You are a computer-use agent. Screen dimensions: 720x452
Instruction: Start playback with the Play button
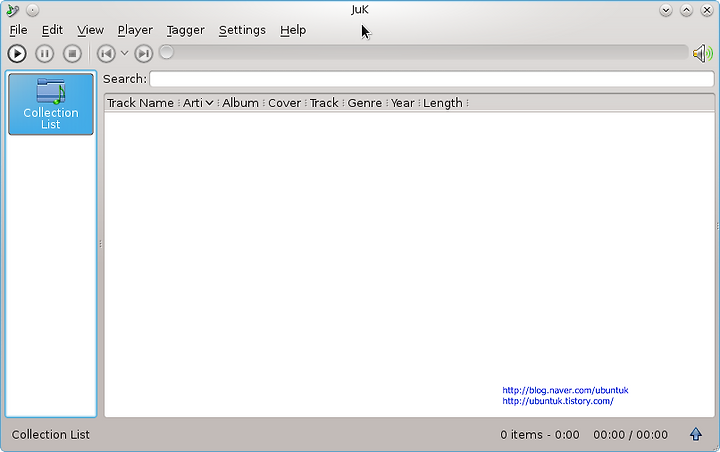click(x=17, y=54)
